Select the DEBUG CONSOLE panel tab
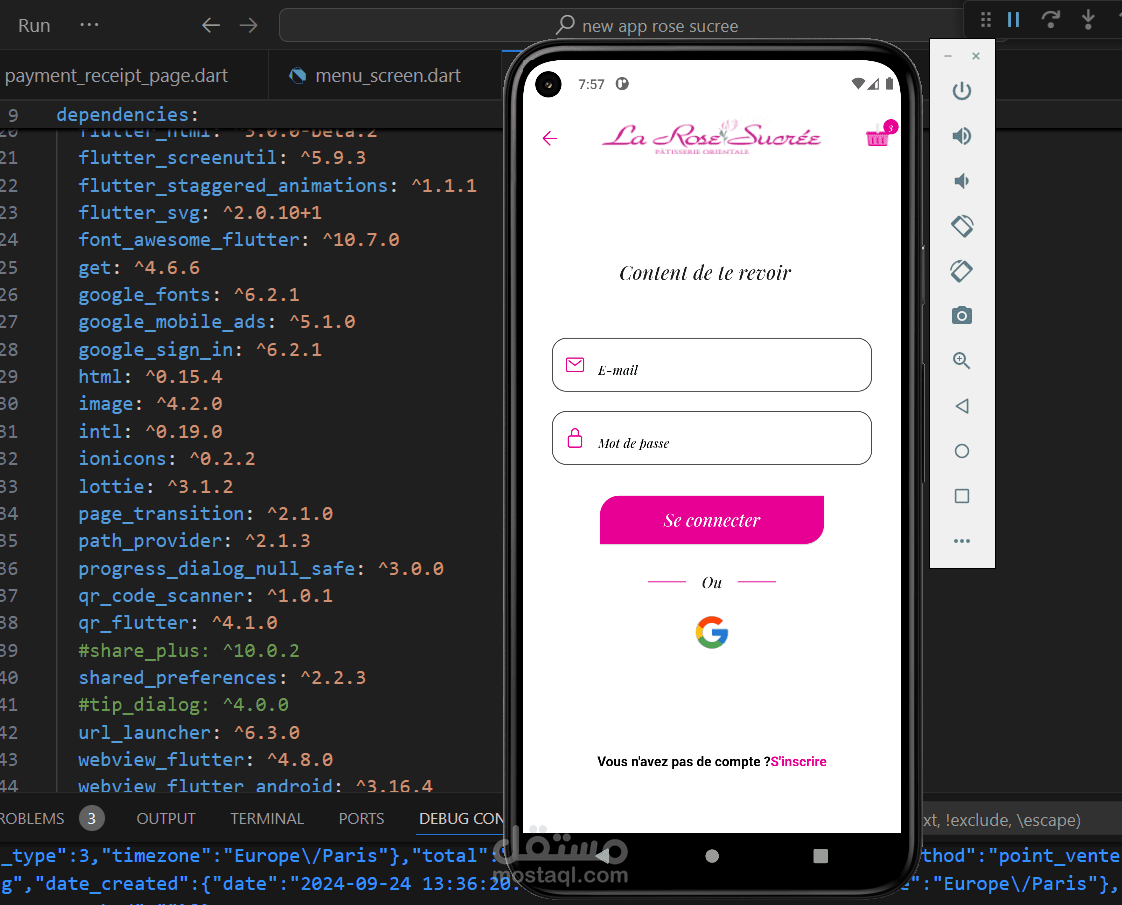Image resolution: width=1122 pixels, height=905 pixels. coord(462,818)
